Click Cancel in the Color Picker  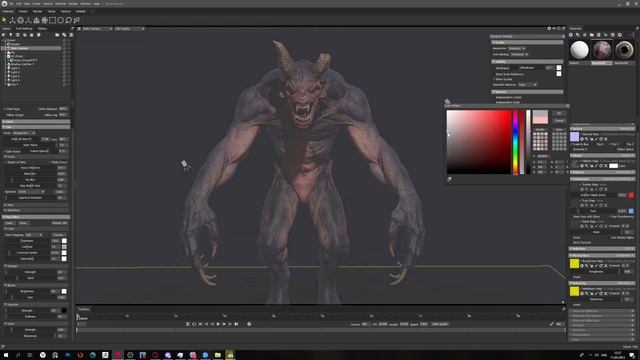tap(559, 120)
